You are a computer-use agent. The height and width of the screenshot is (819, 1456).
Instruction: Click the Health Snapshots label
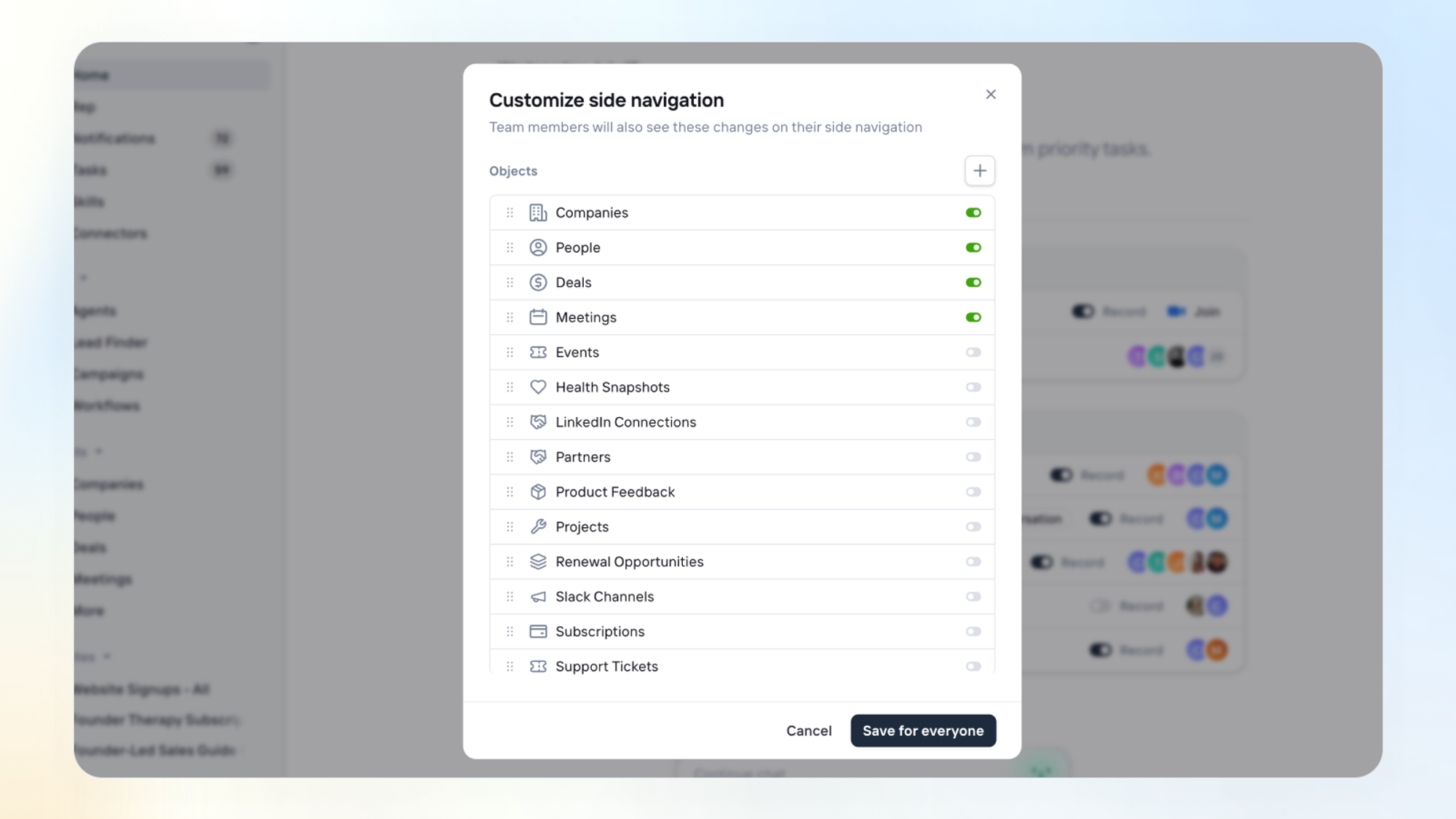tap(613, 387)
